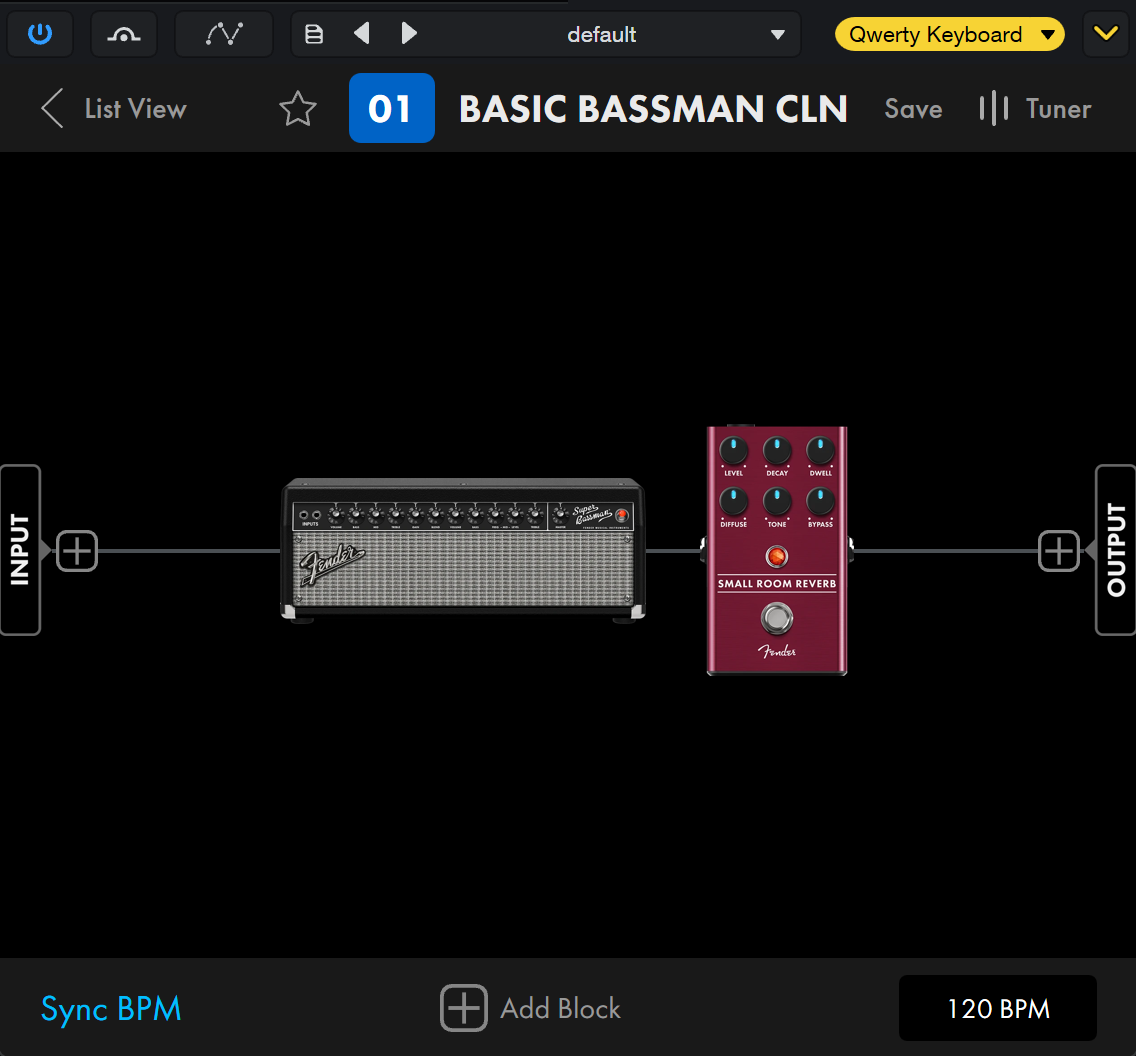
Task: Adjust the TONE knob on reverb pedal
Action: [777, 501]
